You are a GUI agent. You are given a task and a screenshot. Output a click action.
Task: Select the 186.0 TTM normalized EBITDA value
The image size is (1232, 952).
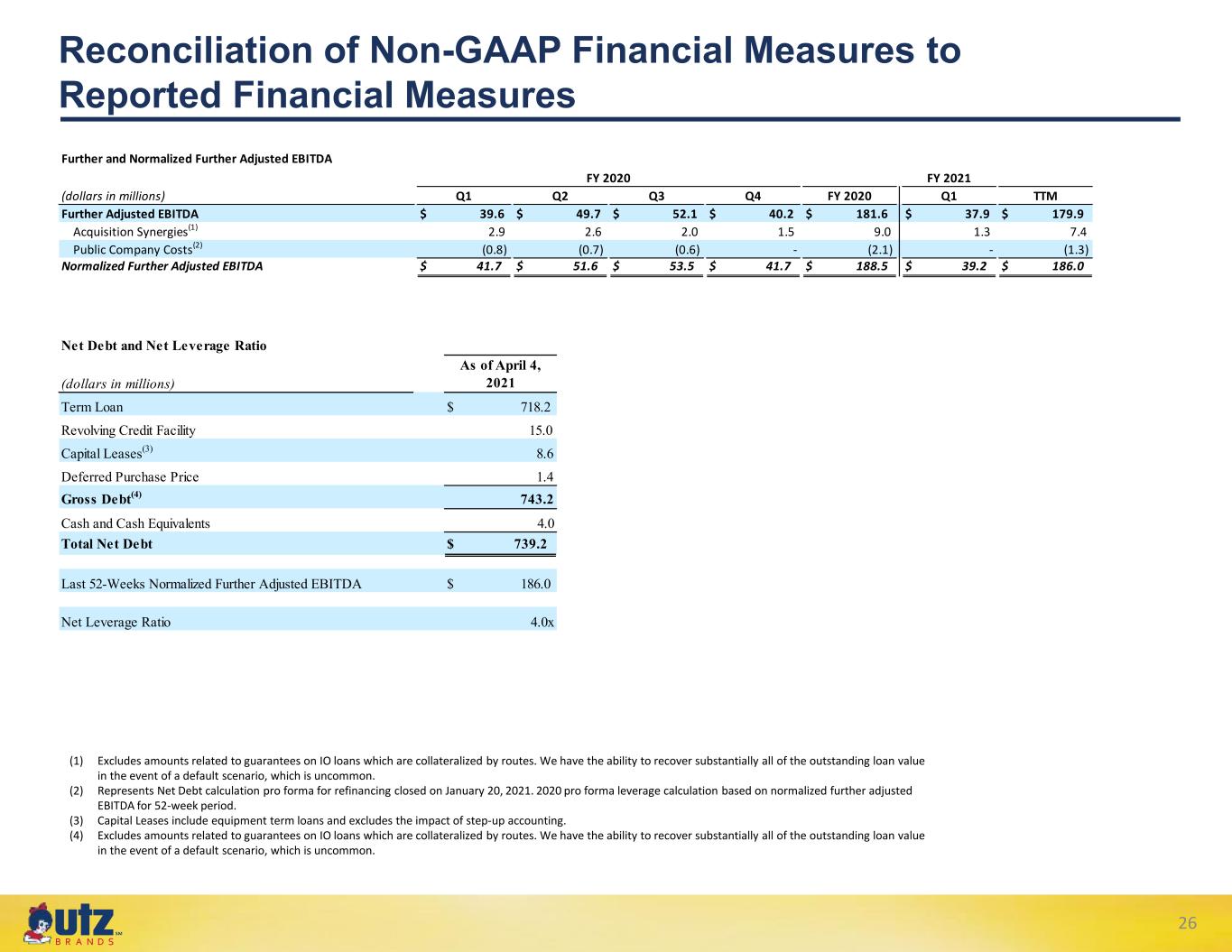pyautogui.click(x=1067, y=266)
